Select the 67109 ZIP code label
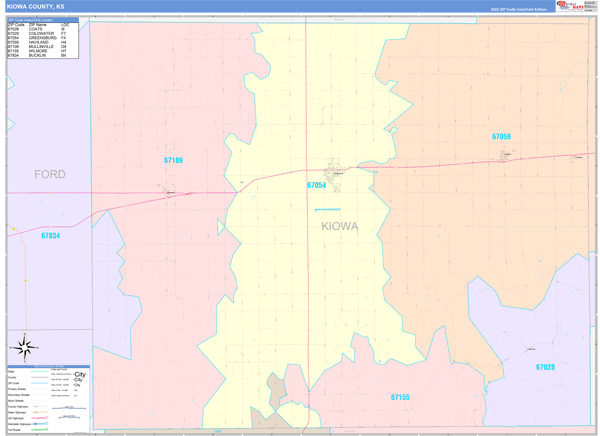 point(173,160)
